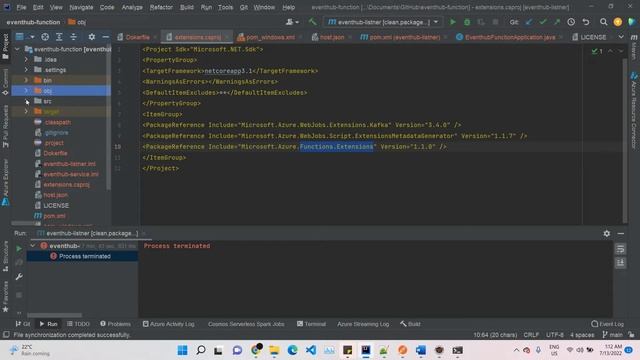640x360 pixels.
Task: Open the user account icon in toolbar
Action: (x=292, y=22)
